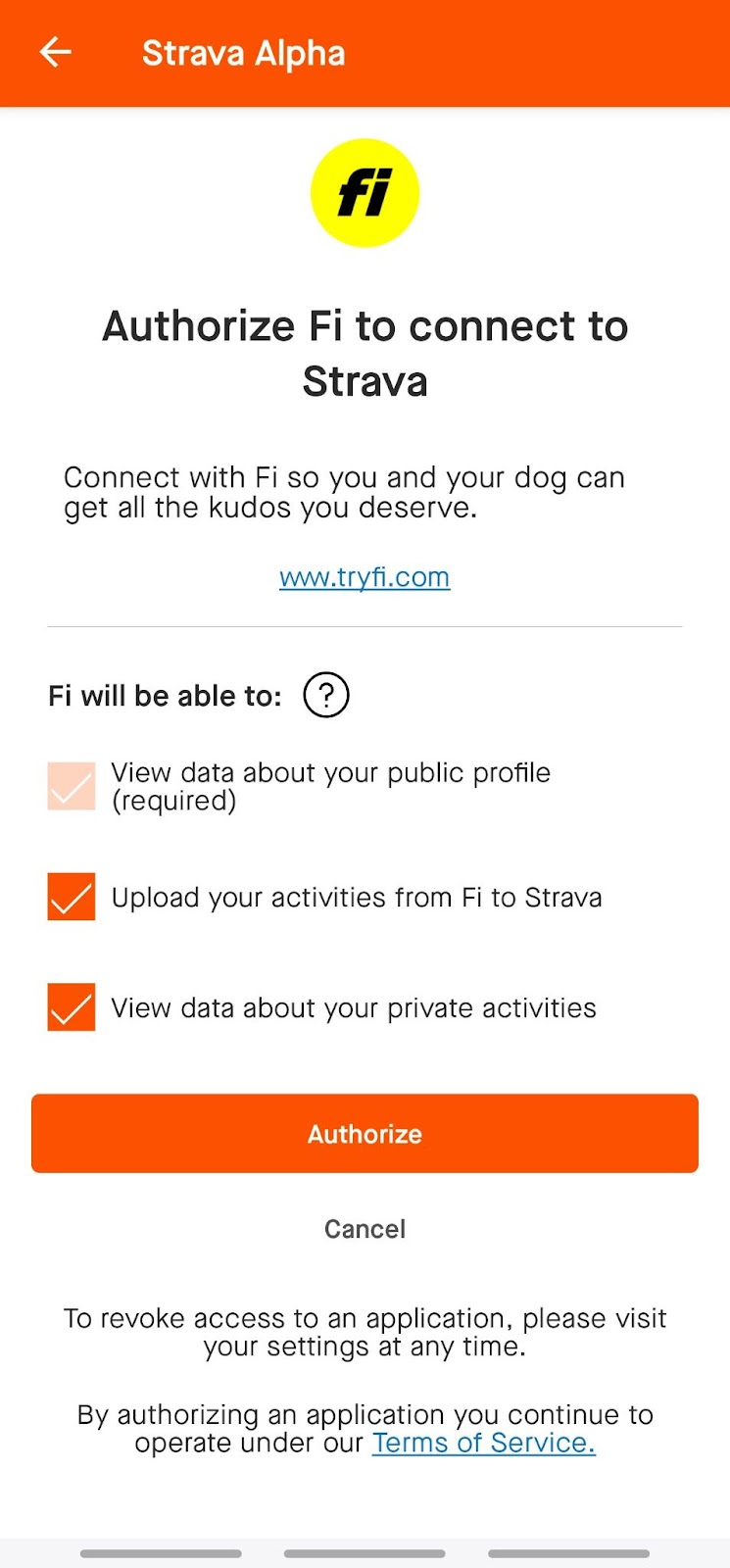Tap the middle gray bar at the bottom

(x=365, y=1553)
